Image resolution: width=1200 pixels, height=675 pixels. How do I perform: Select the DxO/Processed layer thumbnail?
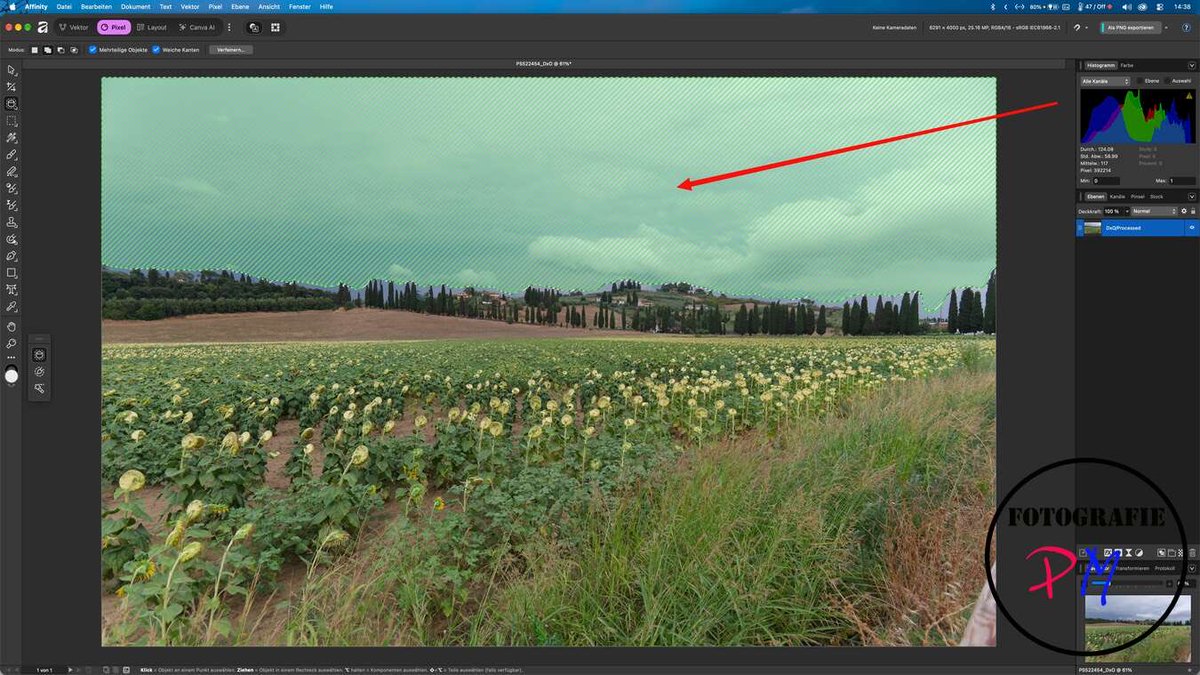1092,228
